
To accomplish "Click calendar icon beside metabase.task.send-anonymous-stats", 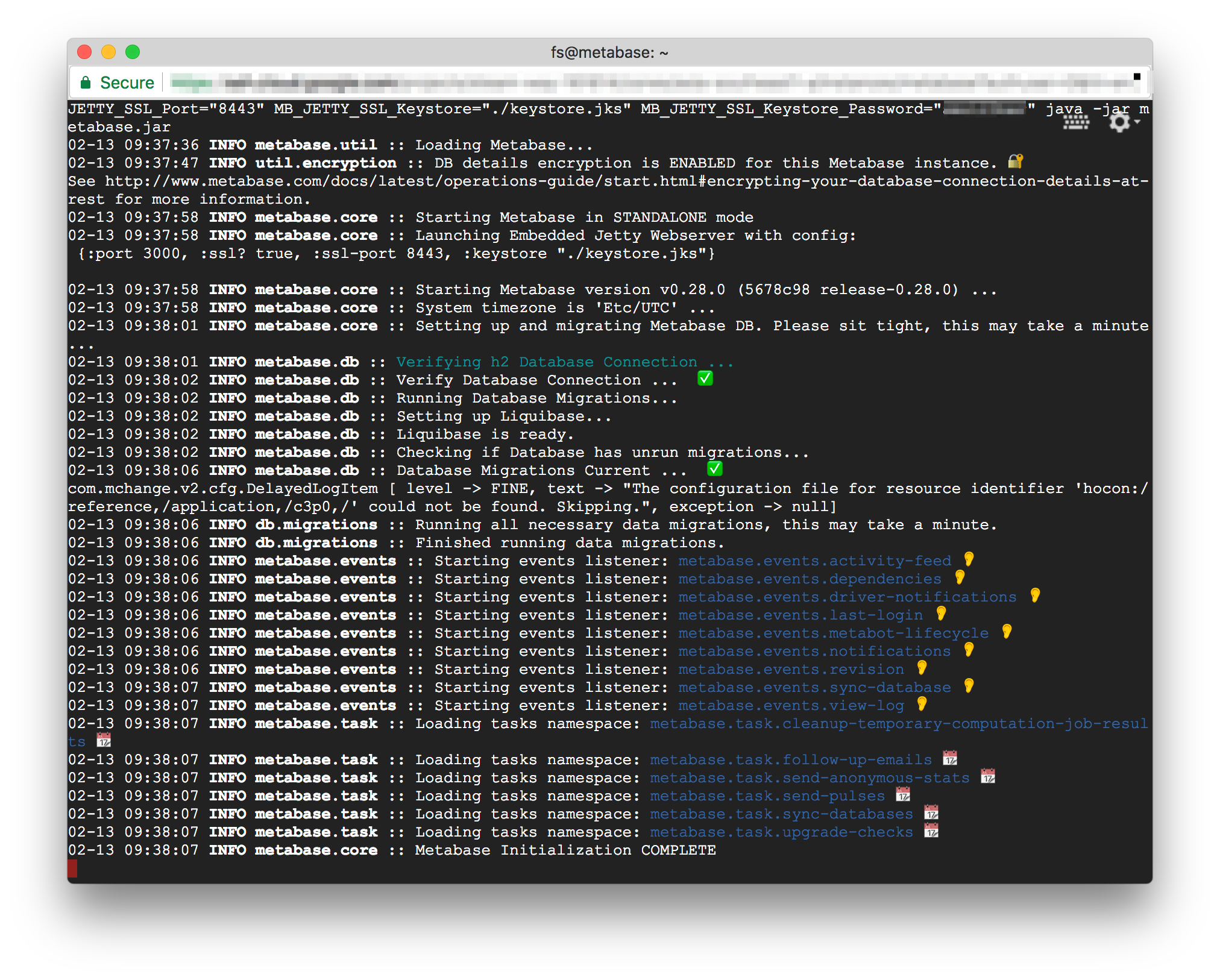I will (x=987, y=776).
